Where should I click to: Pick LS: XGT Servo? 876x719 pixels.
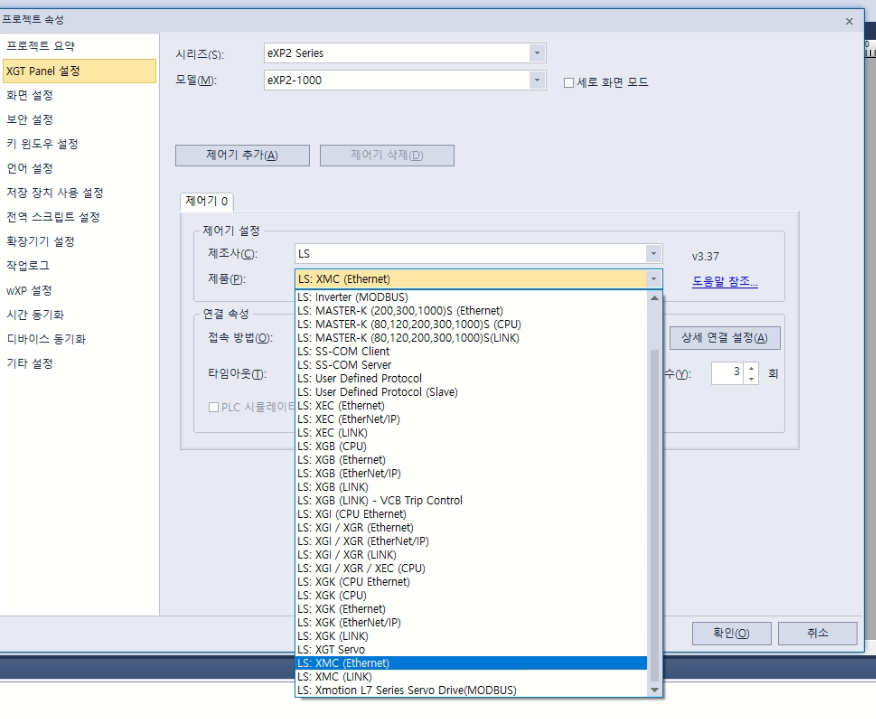[x=471, y=650]
